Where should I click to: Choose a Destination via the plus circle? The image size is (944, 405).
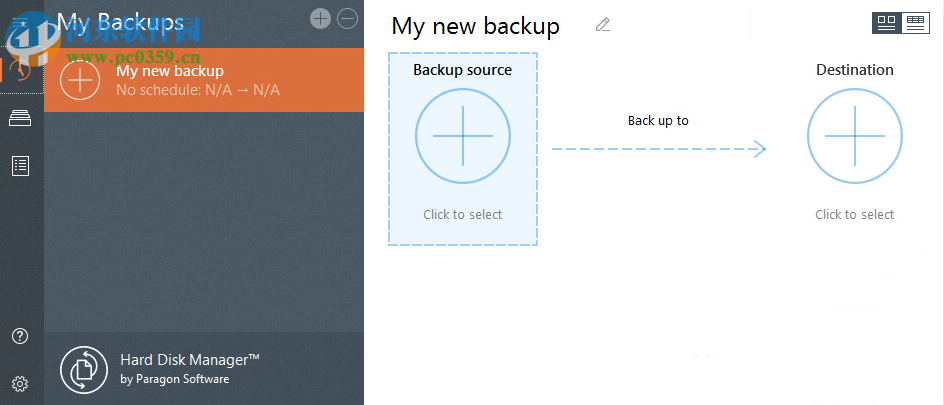click(x=855, y=136)
